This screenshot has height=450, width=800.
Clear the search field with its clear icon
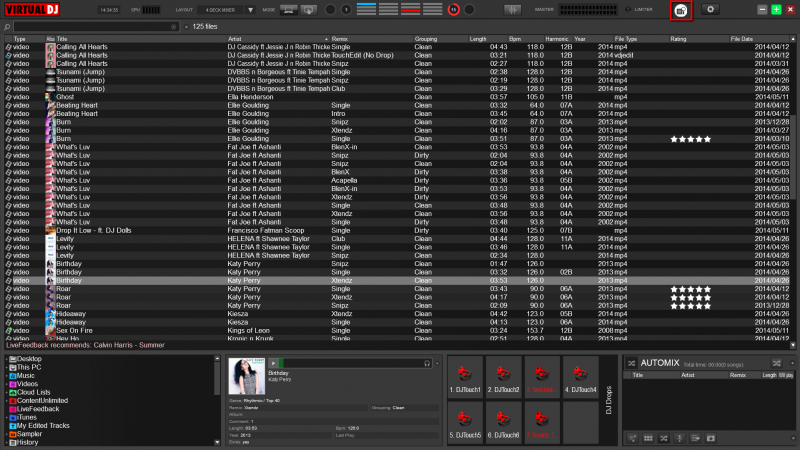[x=173, y=27]
